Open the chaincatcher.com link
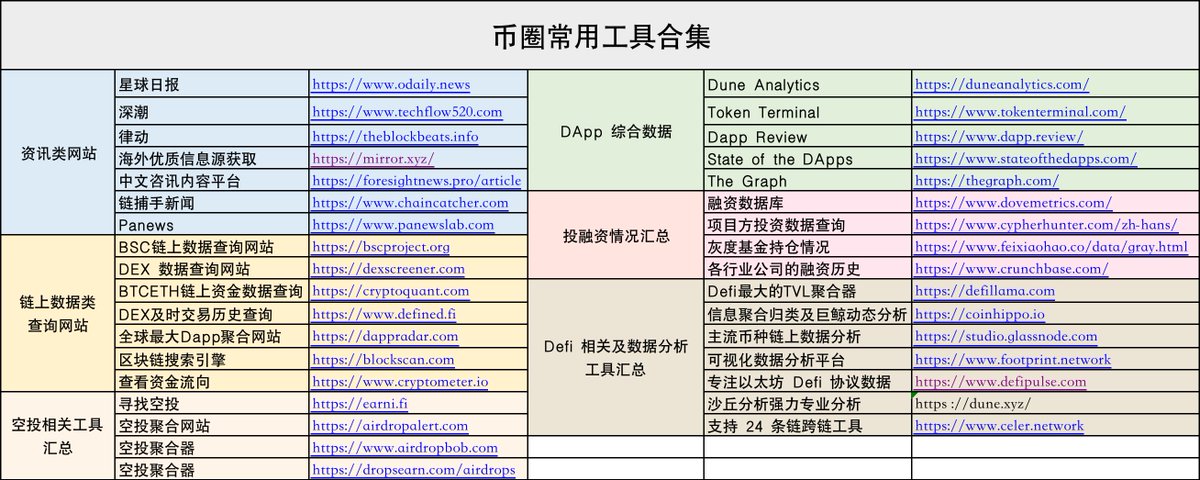Image resolution: width=1200 pixels, height=480 pixels. pyautogui.click(x=410, y=203)
